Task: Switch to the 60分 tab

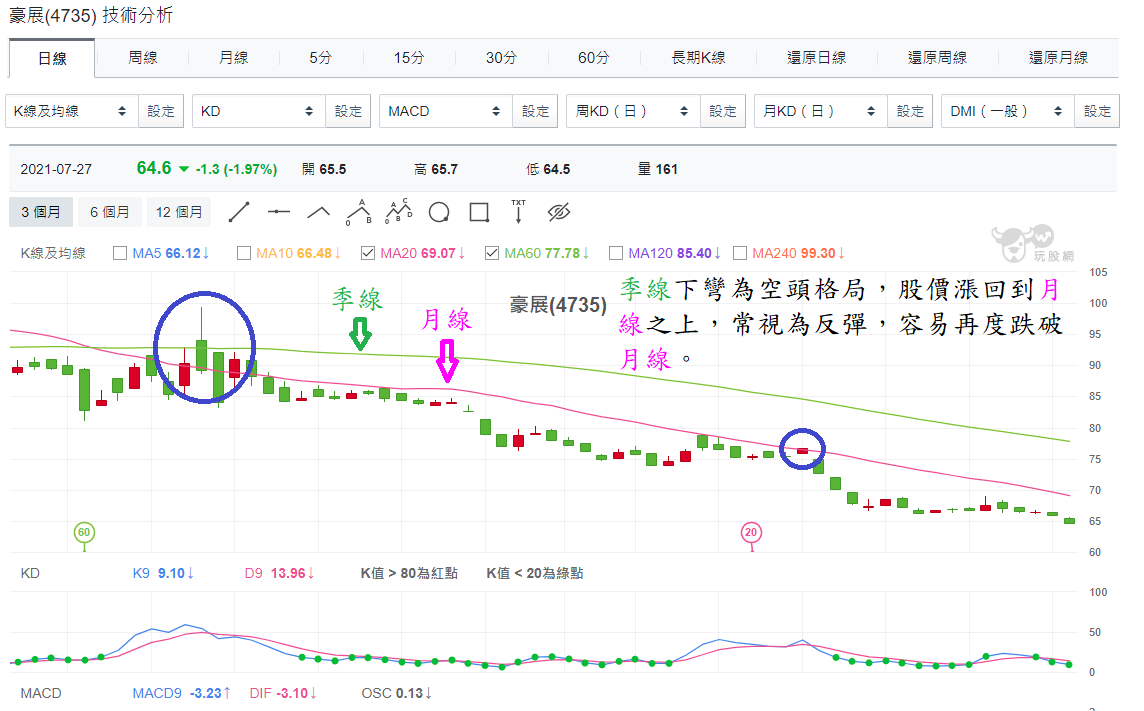Action: 593,58
